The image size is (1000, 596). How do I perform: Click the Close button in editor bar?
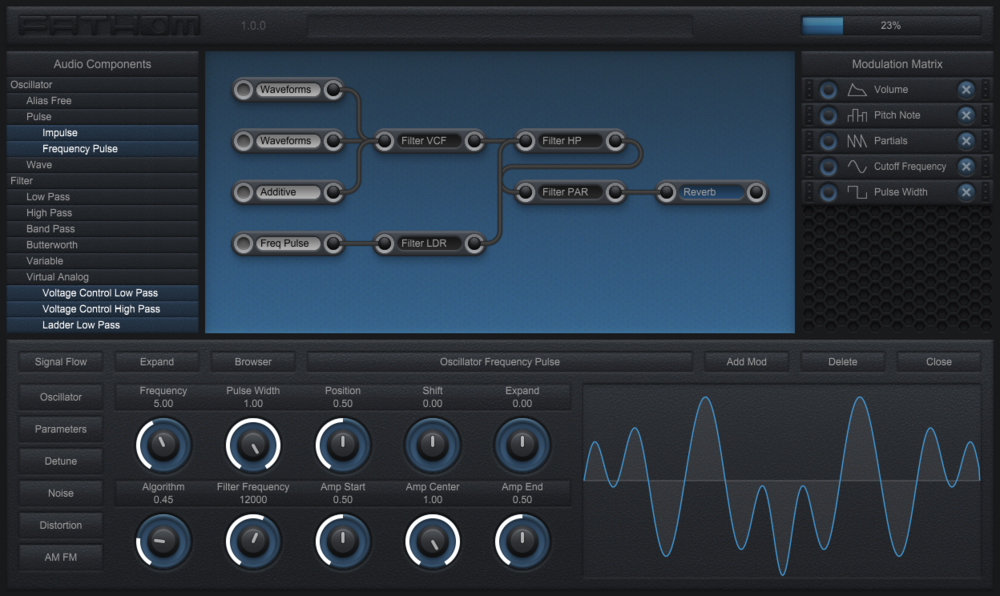939,361
